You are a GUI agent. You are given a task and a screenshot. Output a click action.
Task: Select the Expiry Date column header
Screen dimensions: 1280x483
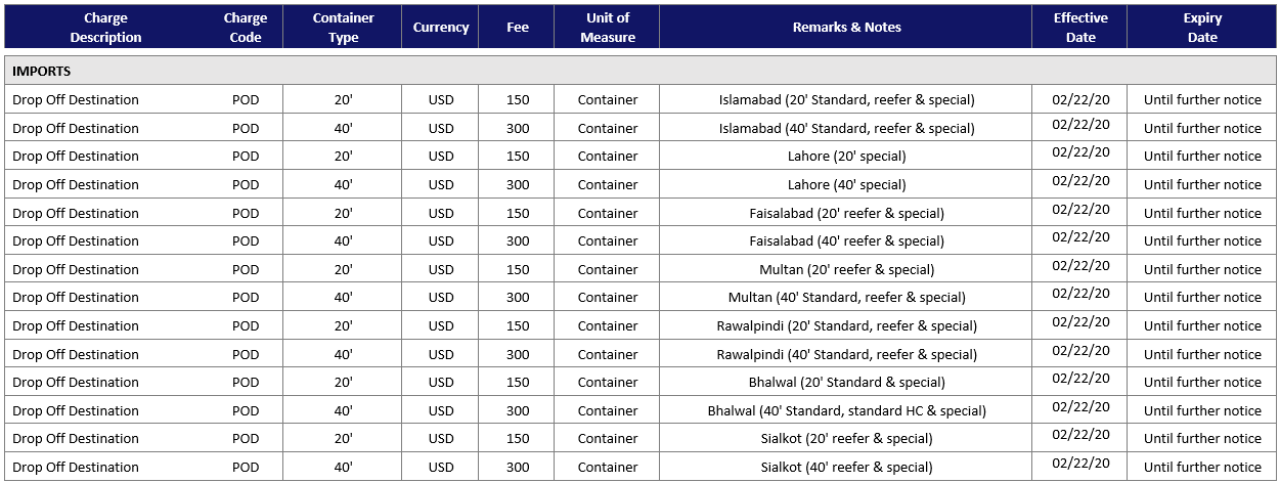click(x=1202, y=28)
